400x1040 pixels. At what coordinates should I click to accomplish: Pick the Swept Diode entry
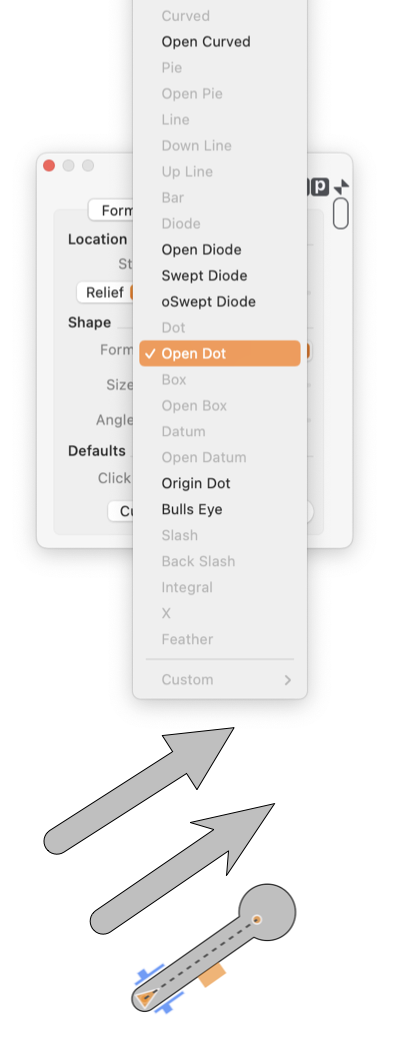tap(204, 276)
